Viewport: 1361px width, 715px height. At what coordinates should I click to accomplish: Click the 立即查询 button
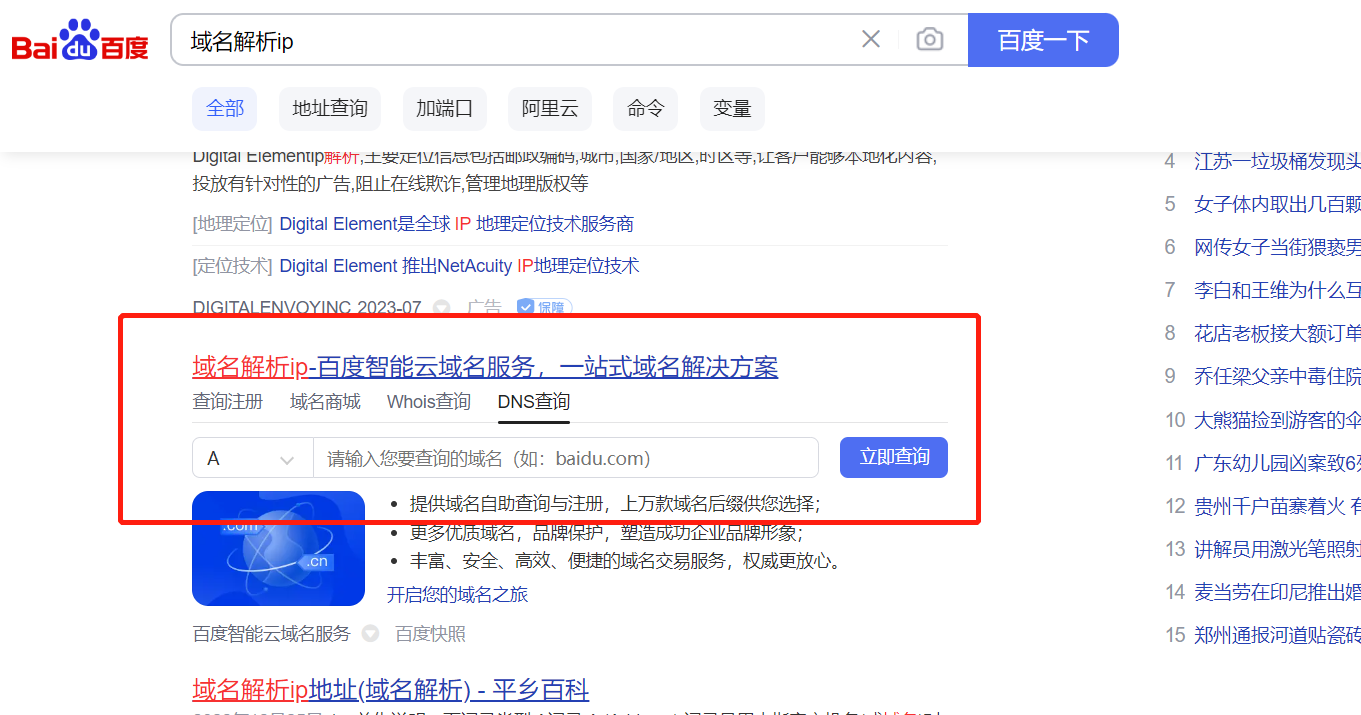click(894, 457)
